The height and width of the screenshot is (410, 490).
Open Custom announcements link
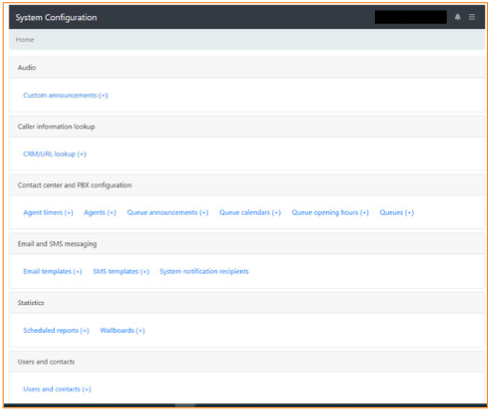[x=65, y=95]
